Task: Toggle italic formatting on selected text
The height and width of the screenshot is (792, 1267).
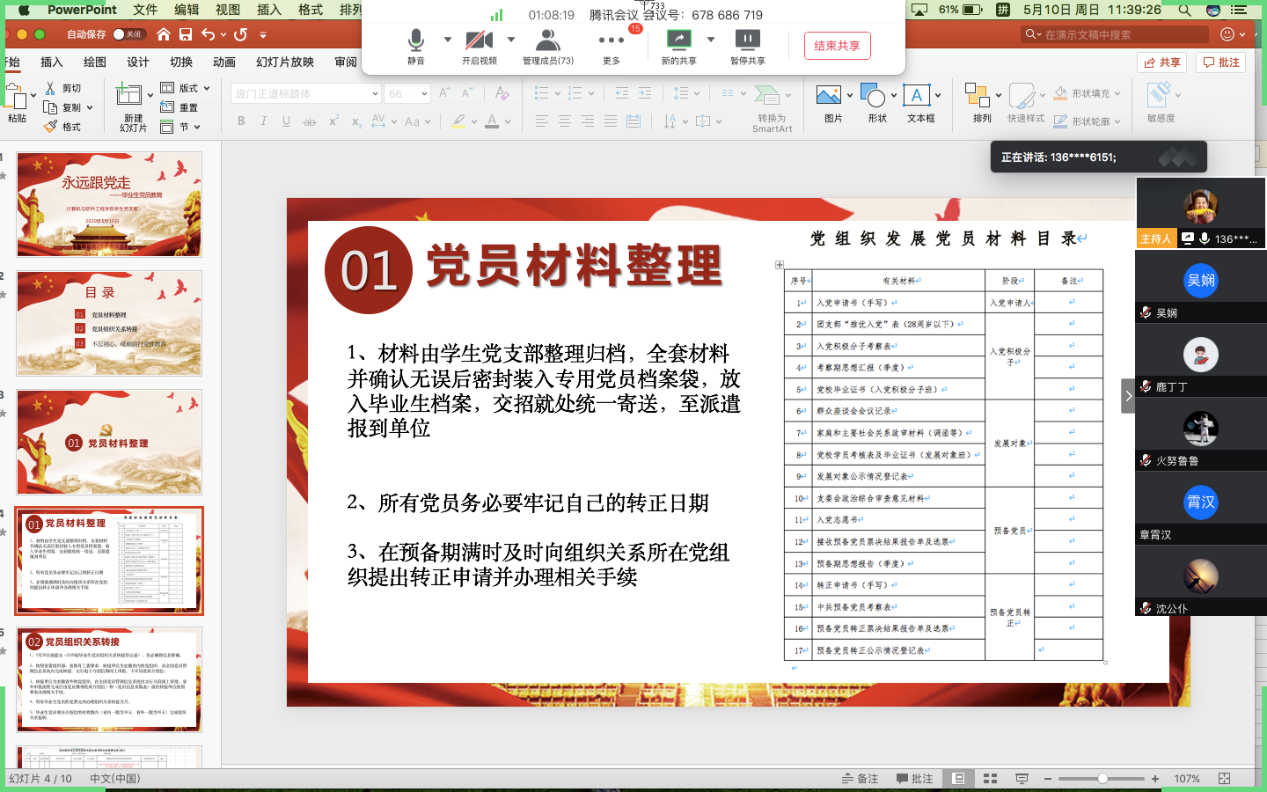Action: pos(263,119)
